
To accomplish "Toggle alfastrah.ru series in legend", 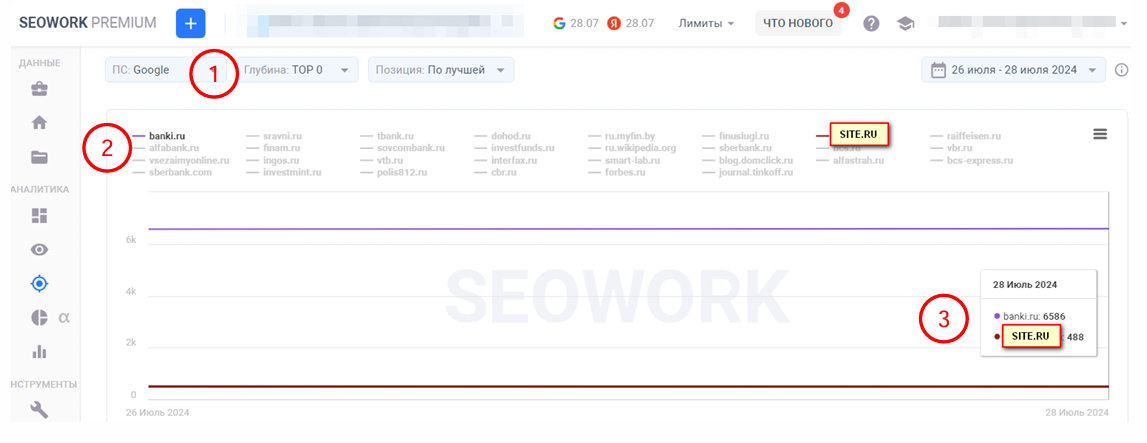I will [850, 160].
